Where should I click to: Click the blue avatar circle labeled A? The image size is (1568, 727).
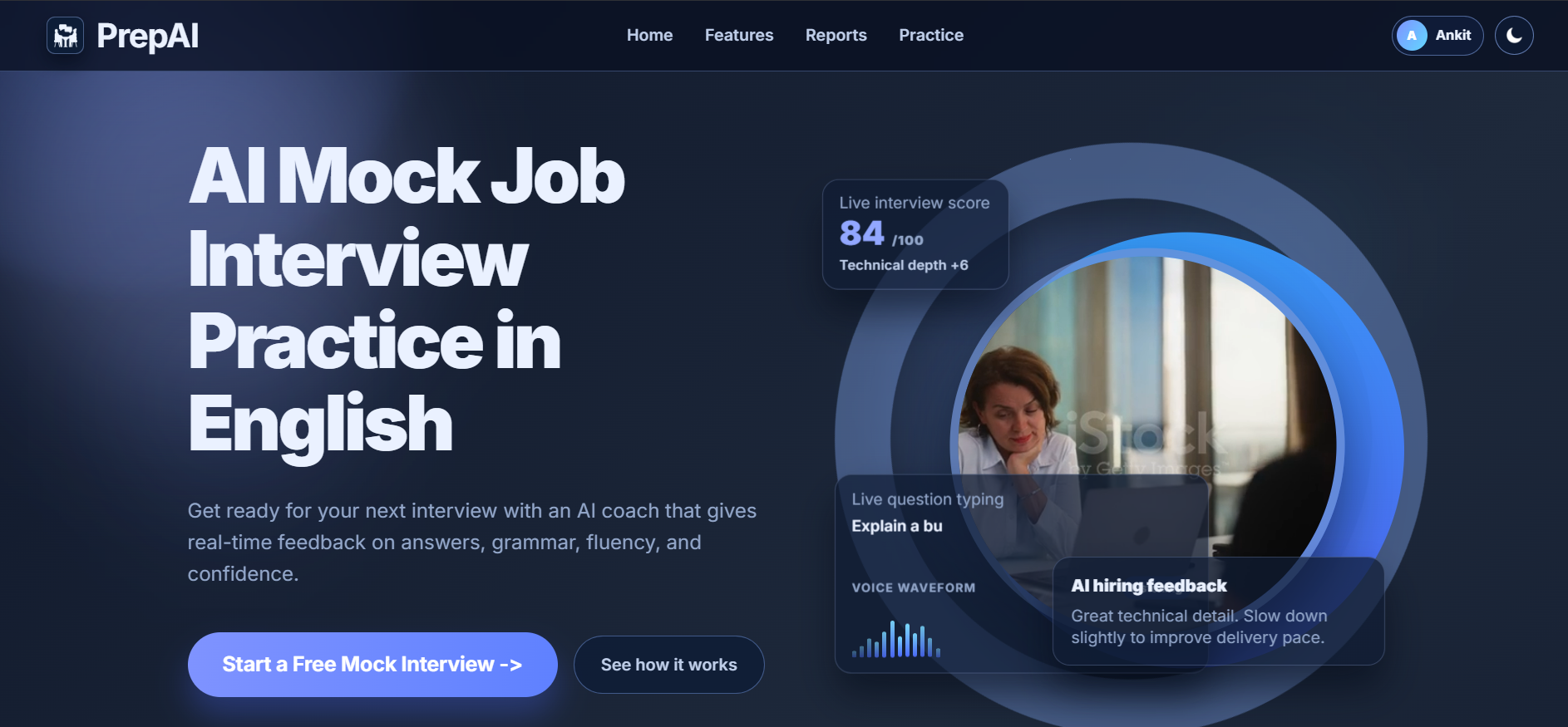pos(1412,36)
